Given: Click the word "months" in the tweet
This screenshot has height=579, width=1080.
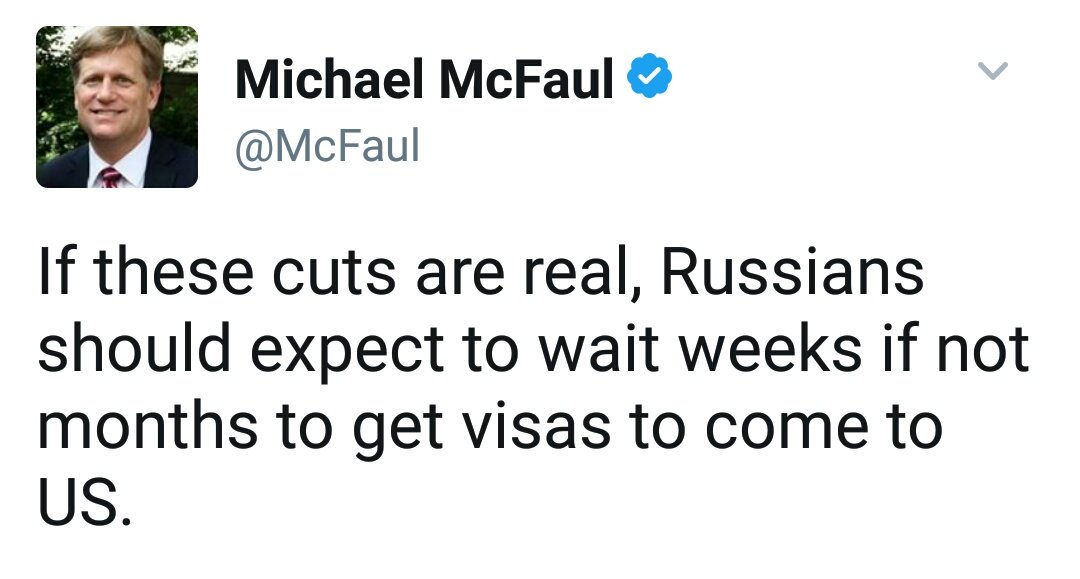Looking at the screenshot, I should click(x=148, y=425).
